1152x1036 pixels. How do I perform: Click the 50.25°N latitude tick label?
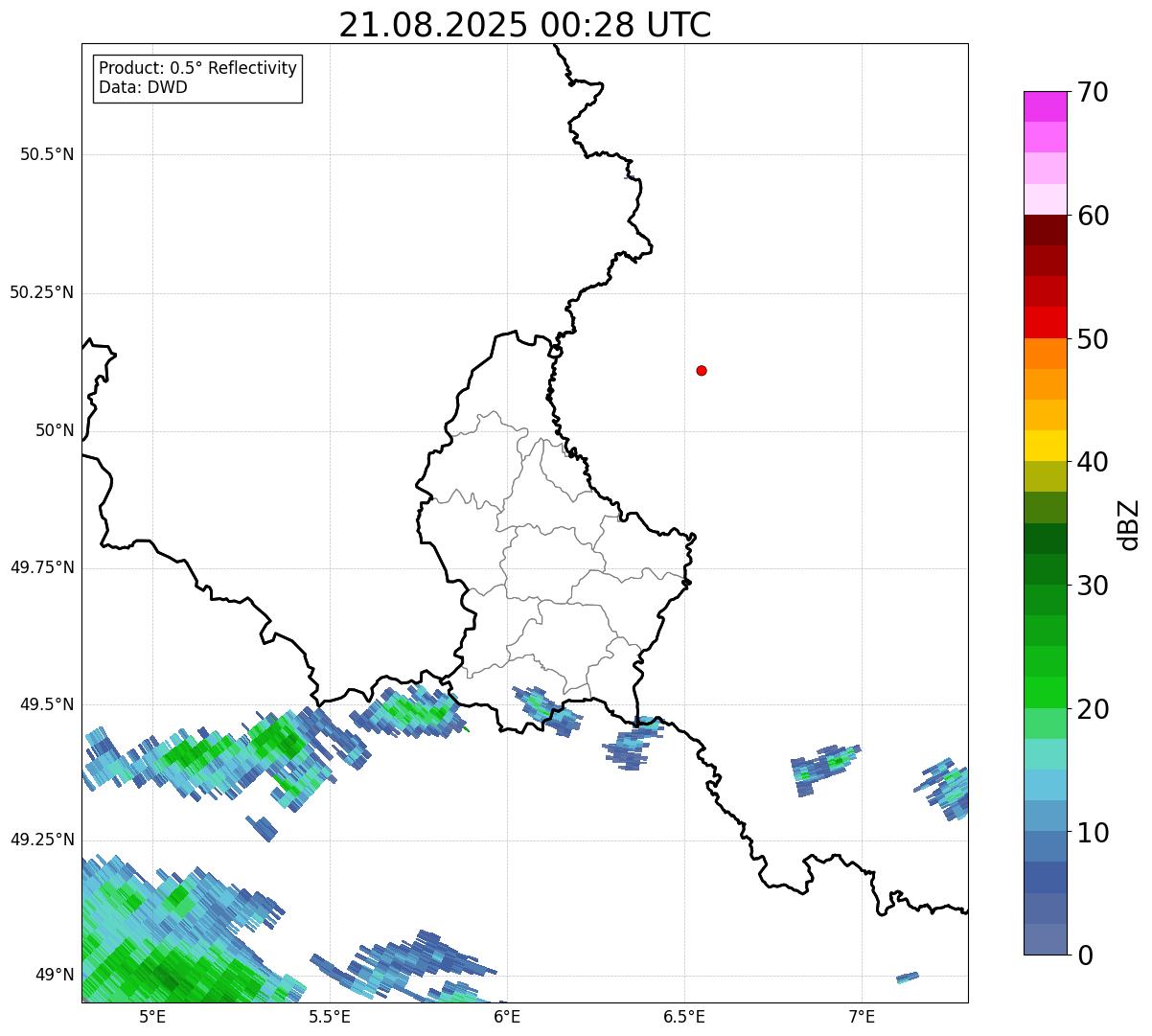pyautogui.click(x=42, y=292)
